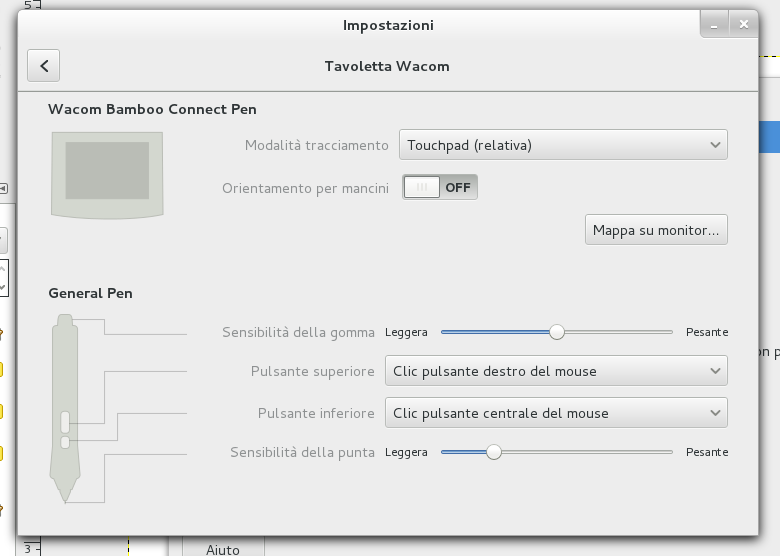The height and width of the screenshot is (556, 780).
Task: Click the pen tip of the stylus image
Action: 65,495
